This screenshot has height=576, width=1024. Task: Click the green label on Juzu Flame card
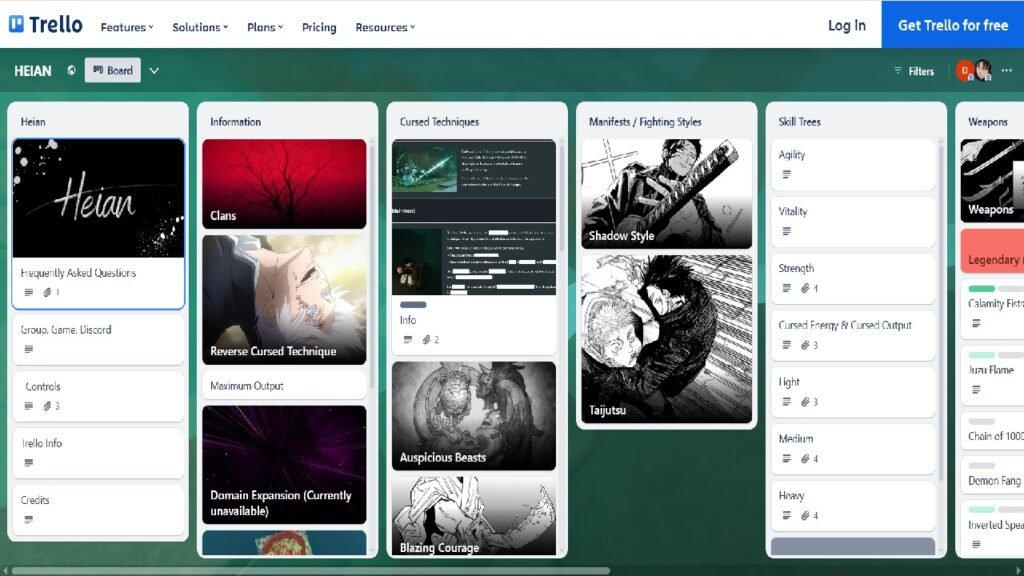click(x=982, y=355)
